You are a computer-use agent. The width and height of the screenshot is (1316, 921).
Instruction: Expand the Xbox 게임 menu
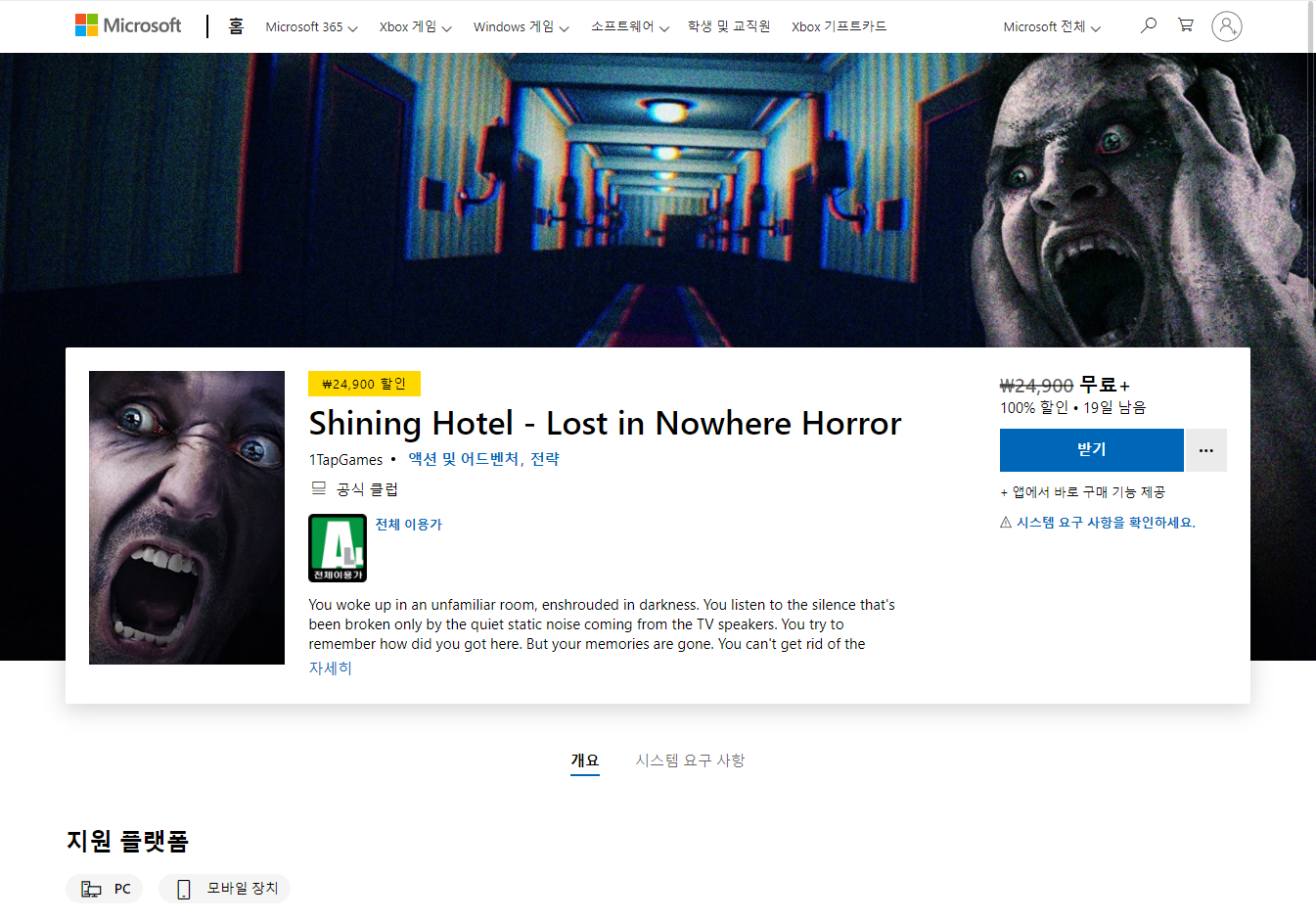click(416, 26)
